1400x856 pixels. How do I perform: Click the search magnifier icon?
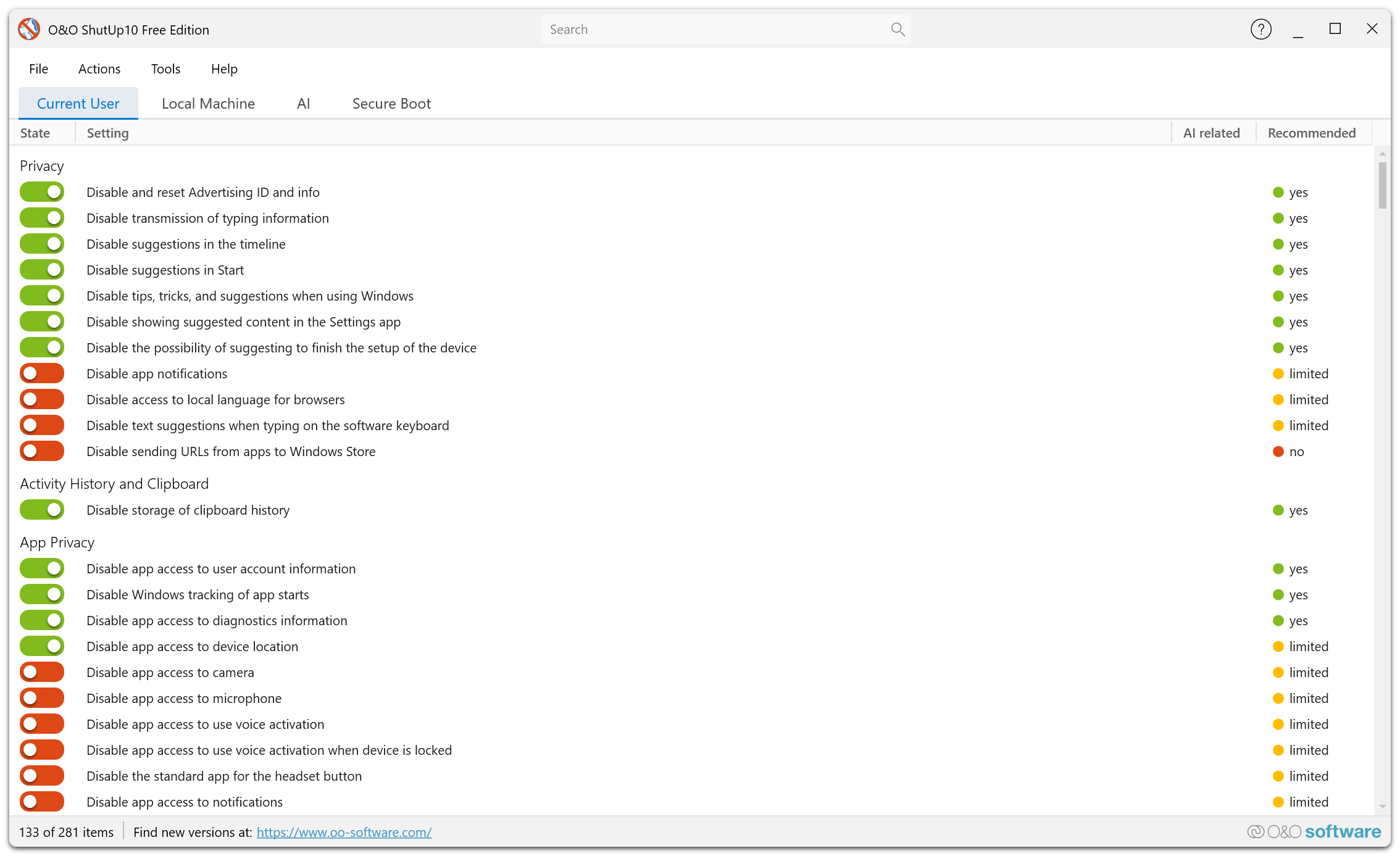[898, 29]
